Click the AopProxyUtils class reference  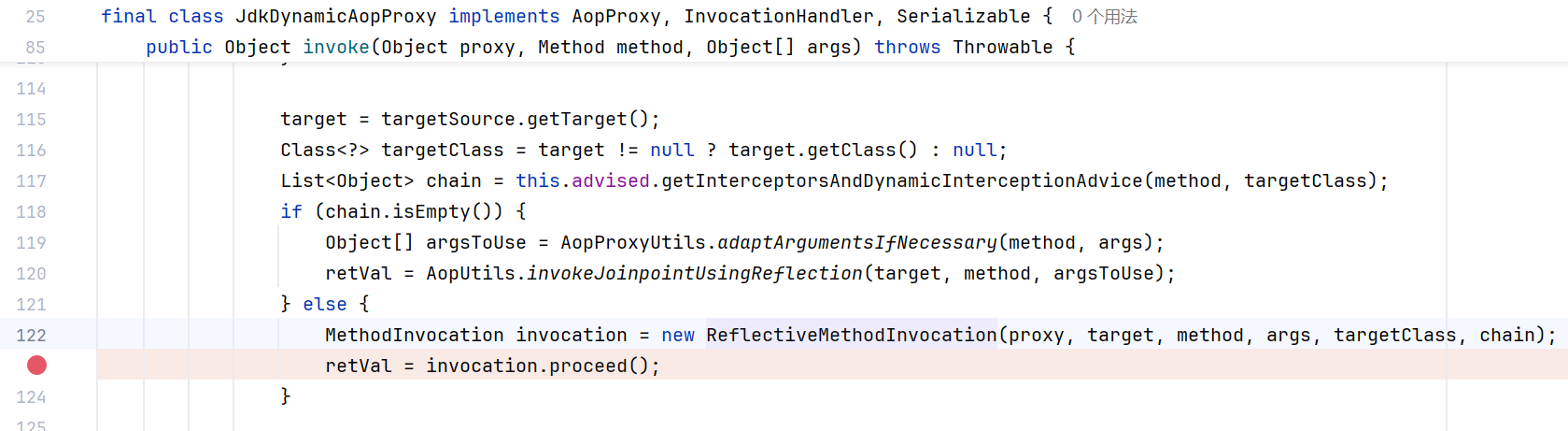(x=633, y=242)
